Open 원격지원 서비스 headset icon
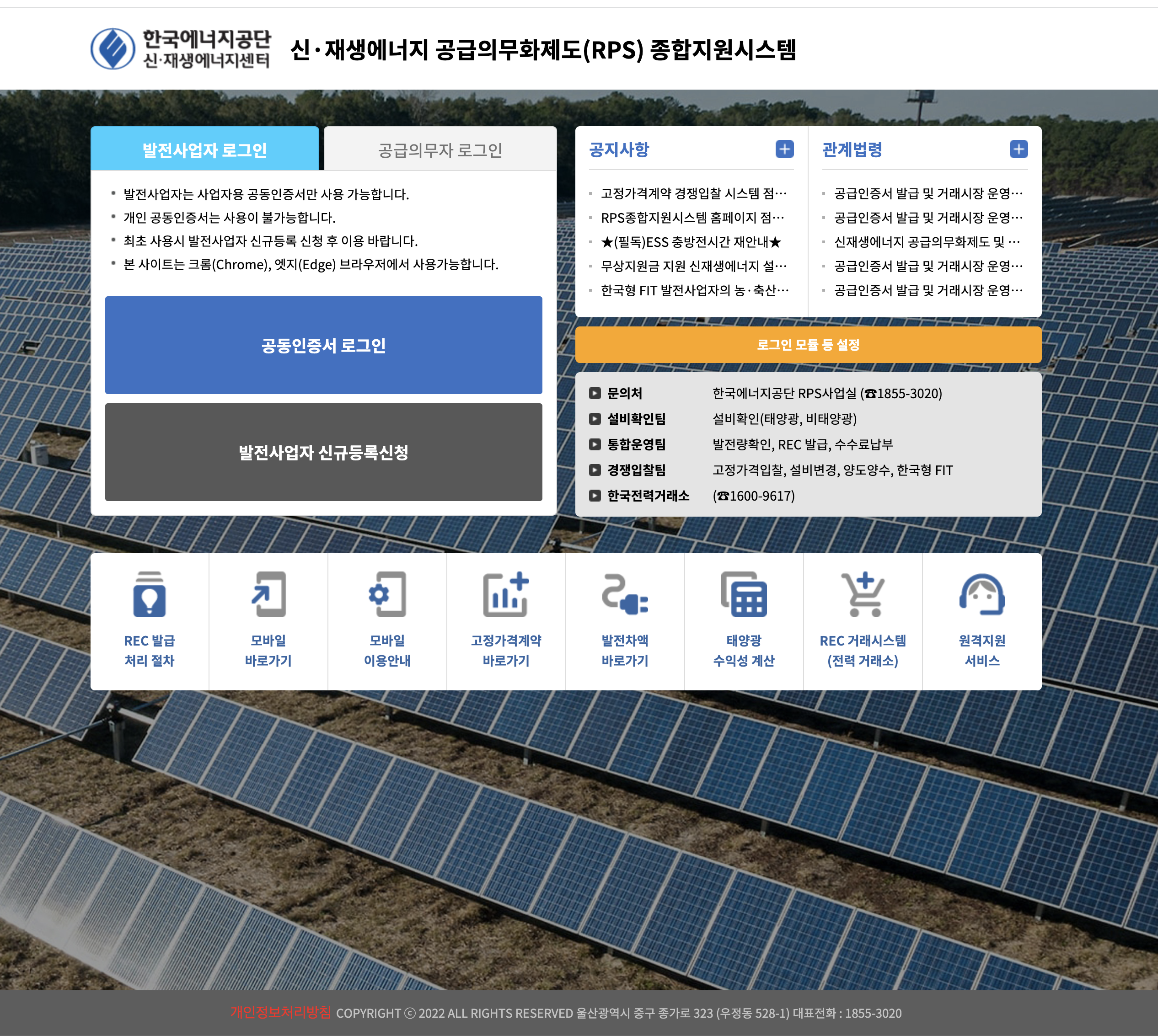This screenshot has width=1158, height=1036. pyautogui.click(x=981, y=595)
